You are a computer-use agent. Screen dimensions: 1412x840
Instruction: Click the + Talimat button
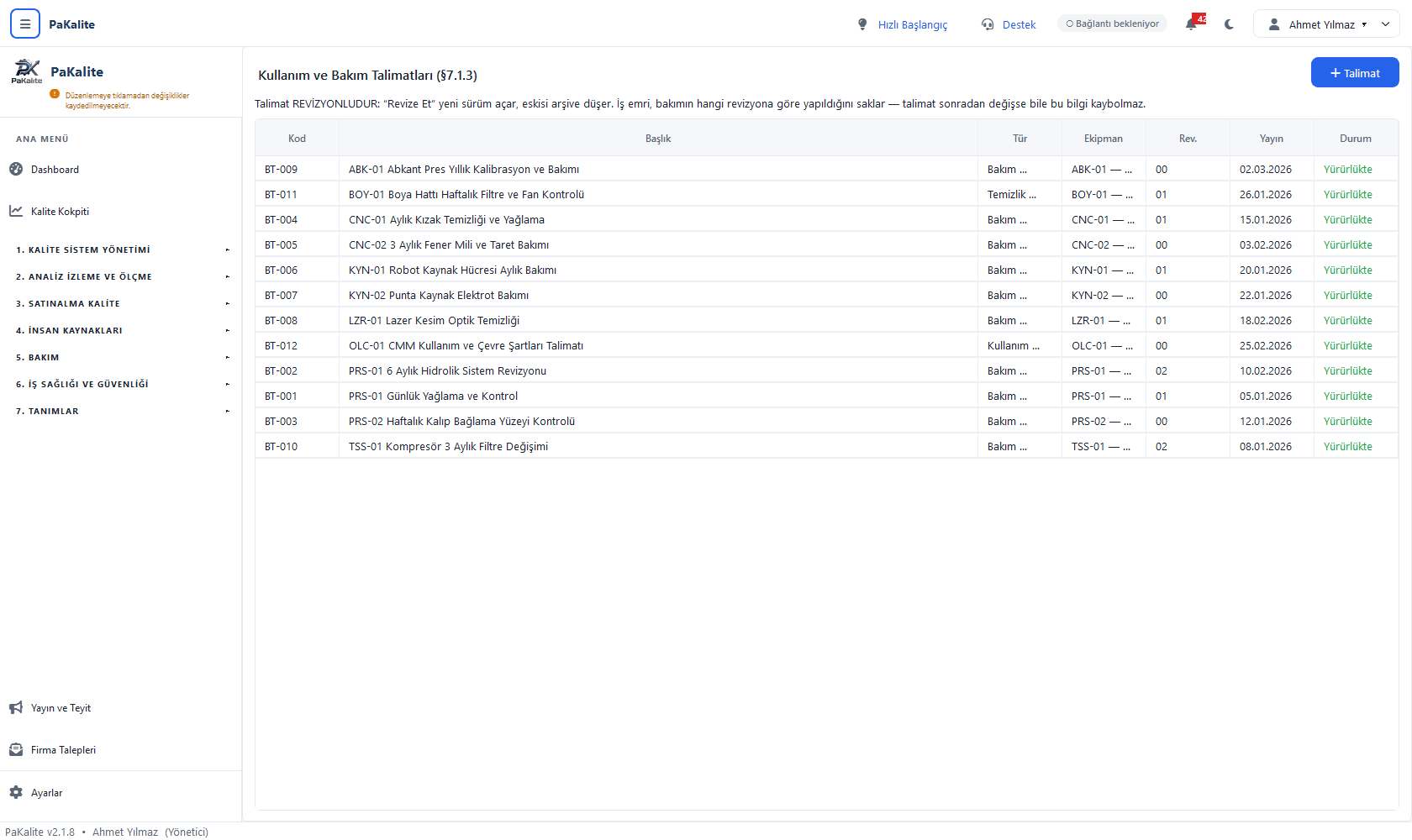(1355, 73)
